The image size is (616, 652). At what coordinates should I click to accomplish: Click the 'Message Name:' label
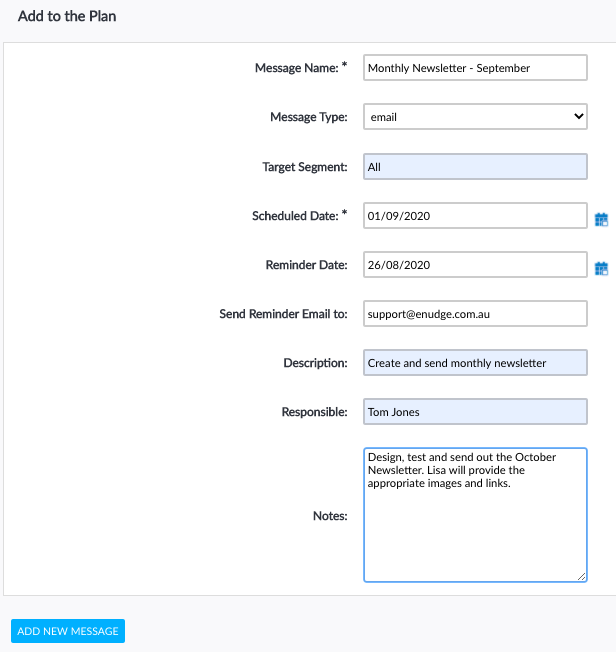point(298,68)
